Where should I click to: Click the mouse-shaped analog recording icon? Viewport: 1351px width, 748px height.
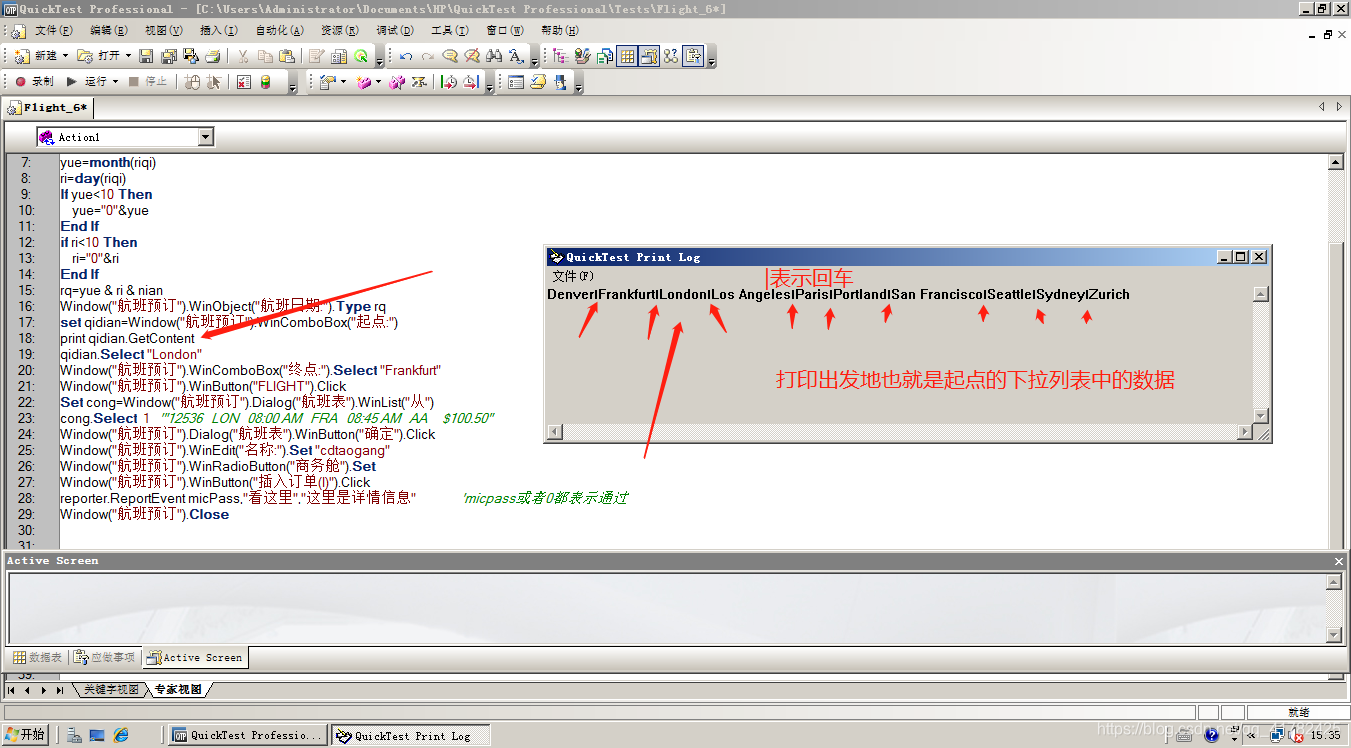coord(192,82)
